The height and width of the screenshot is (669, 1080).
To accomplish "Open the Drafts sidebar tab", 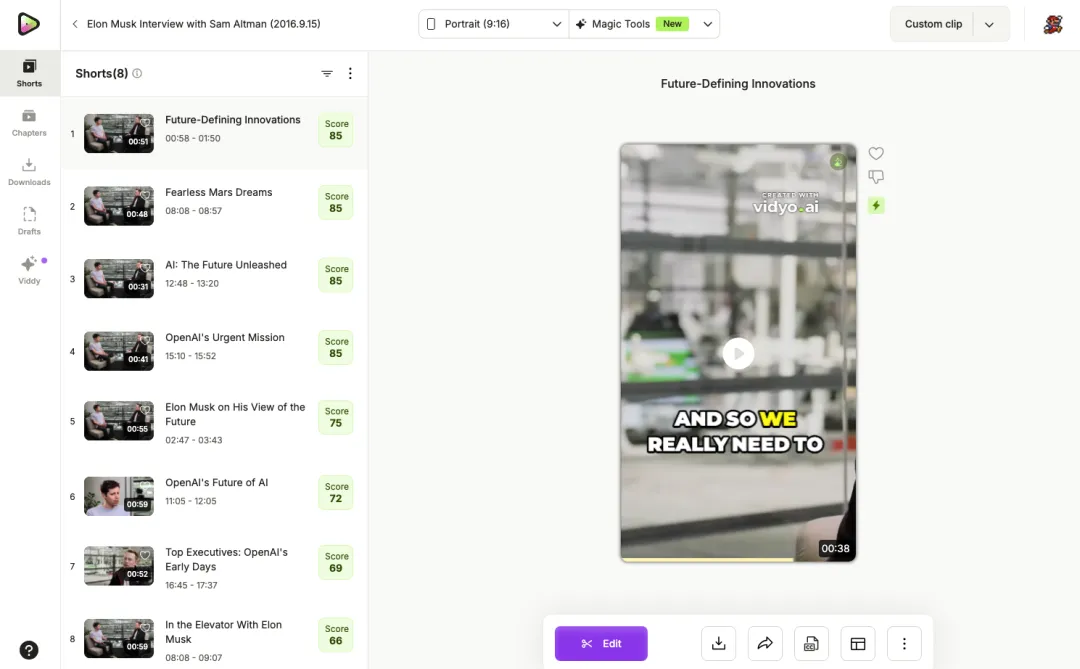I will (29, 222).
